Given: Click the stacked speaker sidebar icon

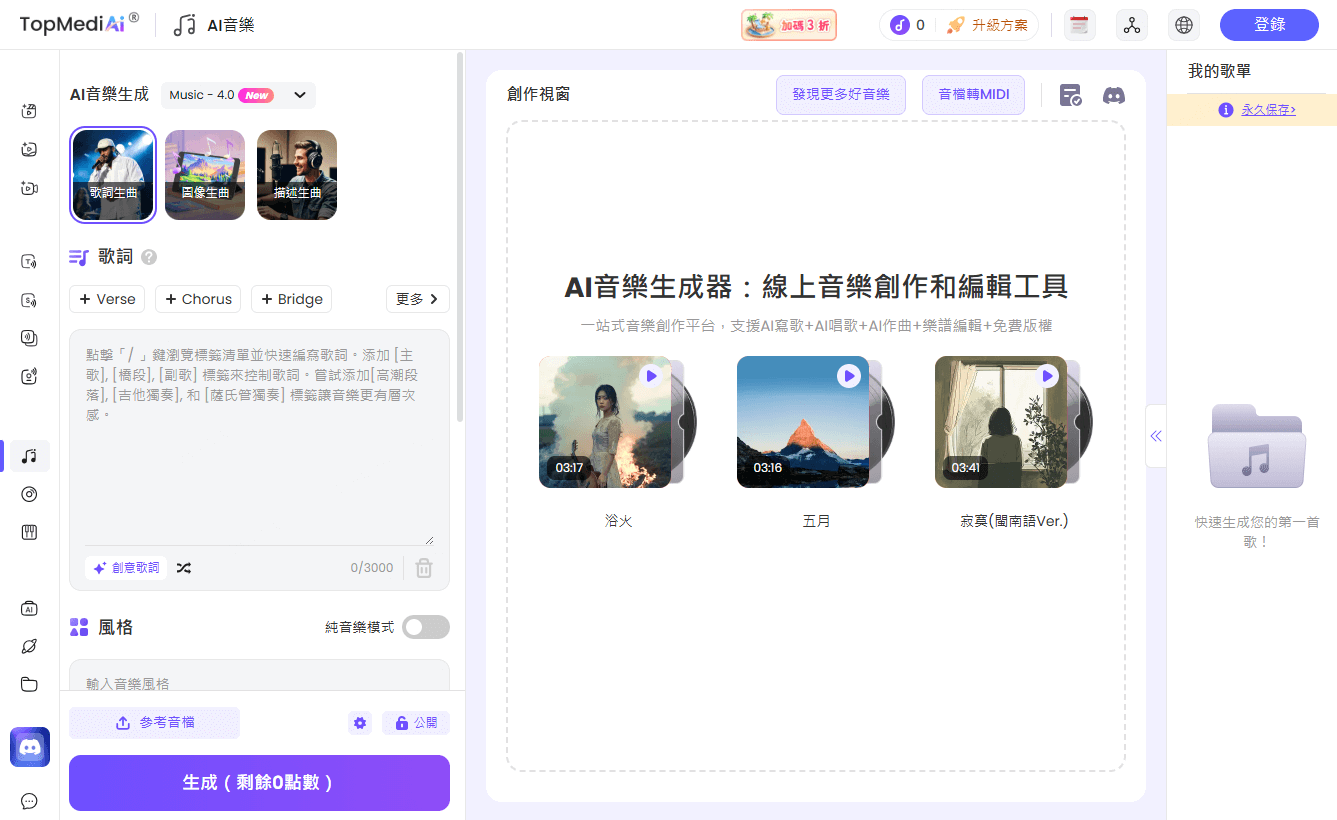Looking at the screenshot, I should click(x=29, y=338).
